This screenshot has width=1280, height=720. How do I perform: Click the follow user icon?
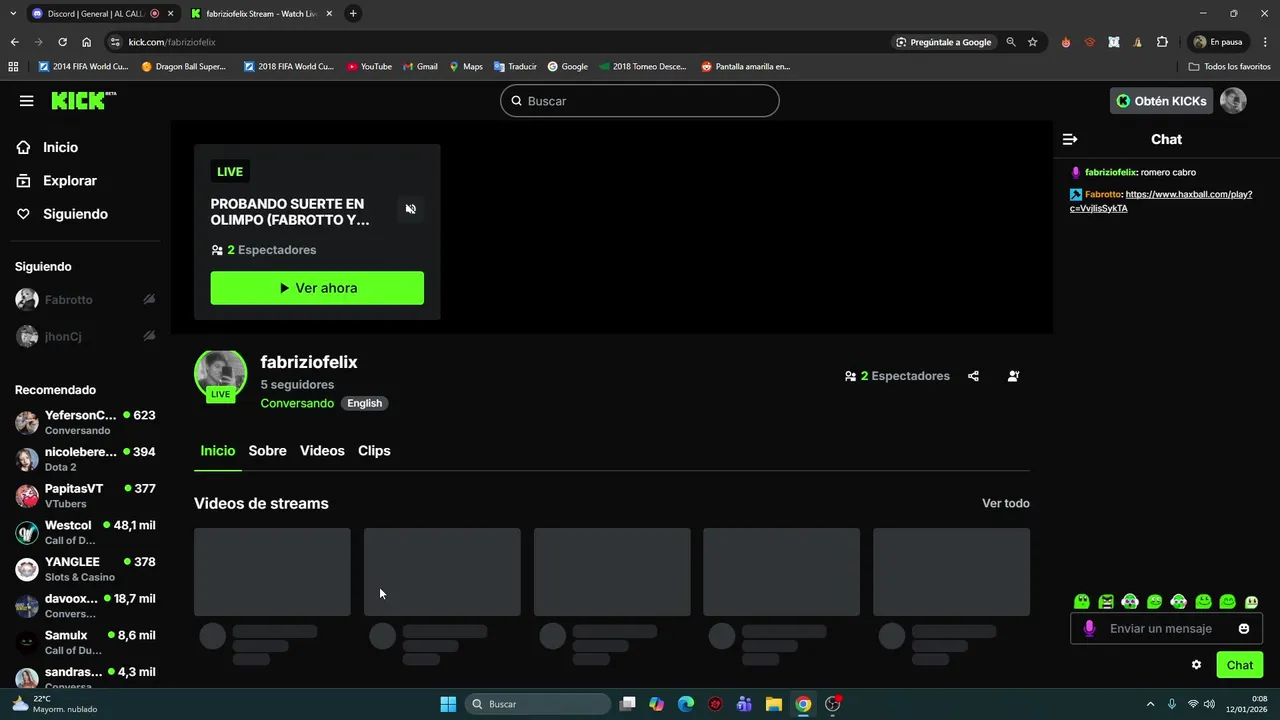[x=1013, y=376]
